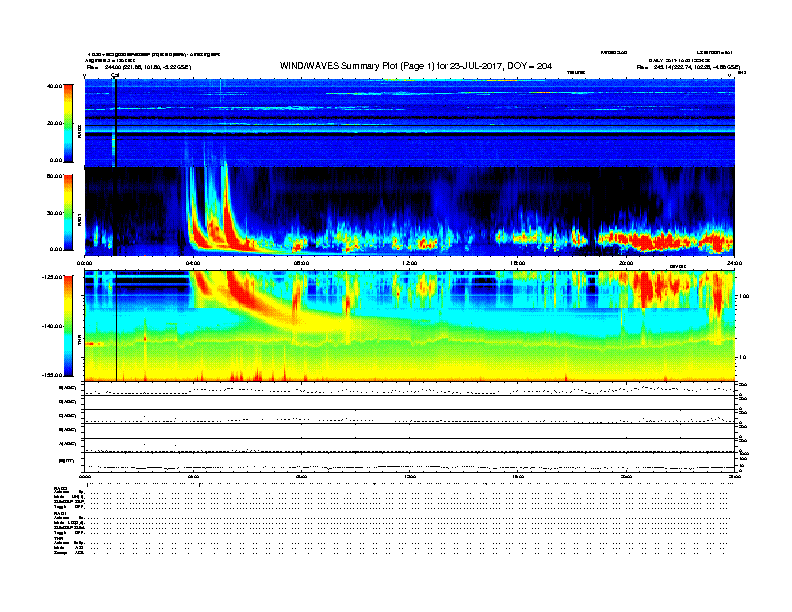Click the 04:00 label under the RAD1 spectrogram

coord(193,263)
